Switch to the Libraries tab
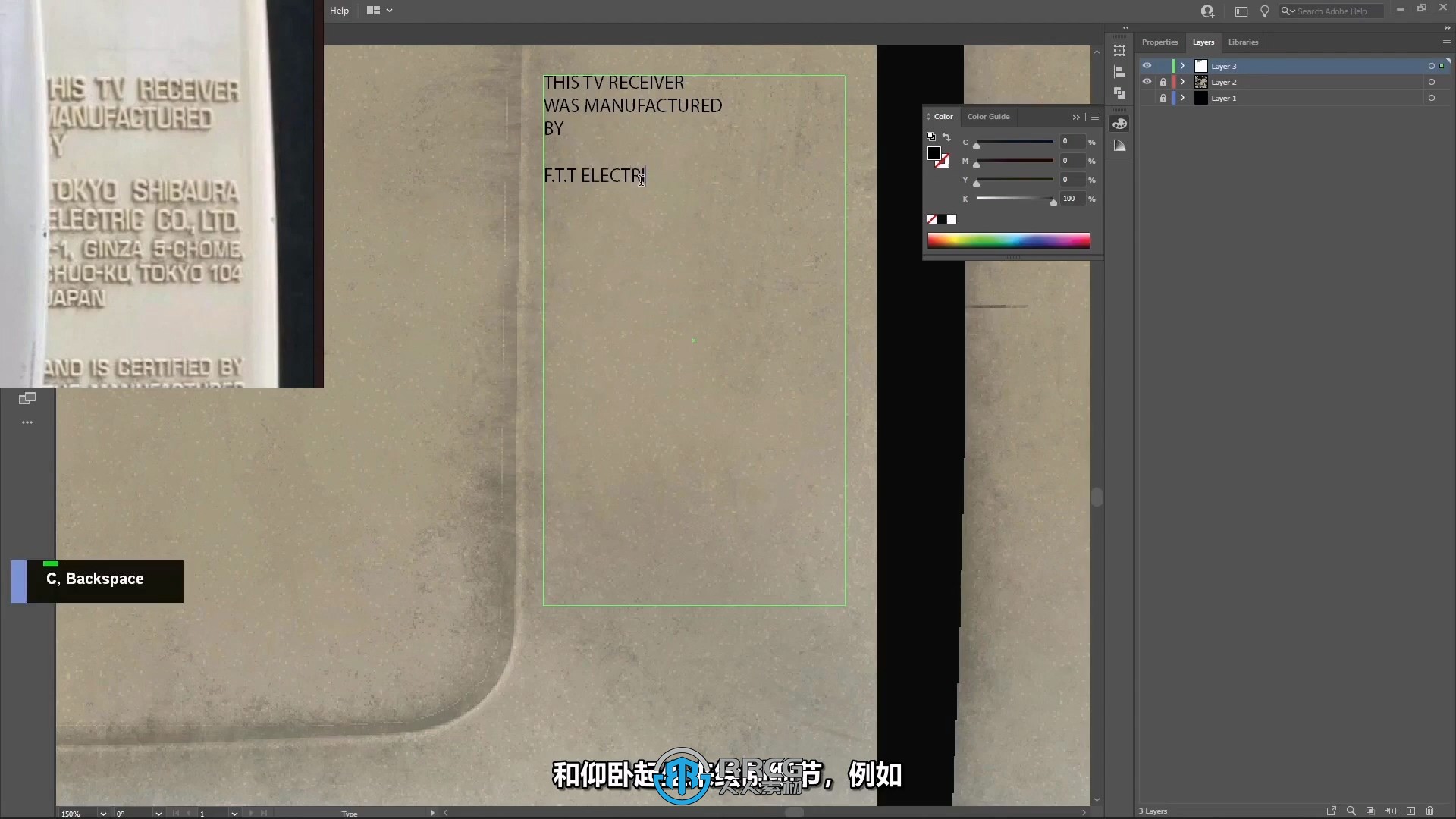The width and height of the screenshot is (1456, 819). point(1244,42)
